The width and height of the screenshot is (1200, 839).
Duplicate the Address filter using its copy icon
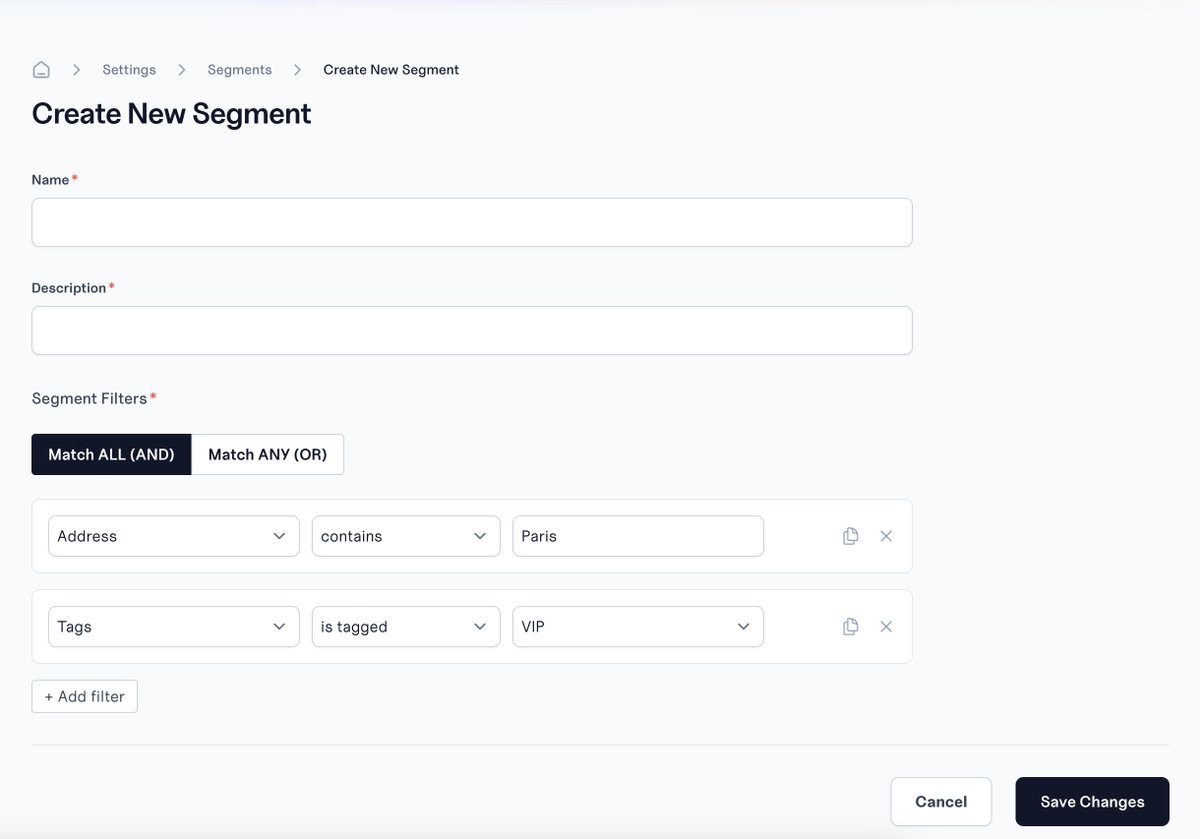(x=850, y=535)
